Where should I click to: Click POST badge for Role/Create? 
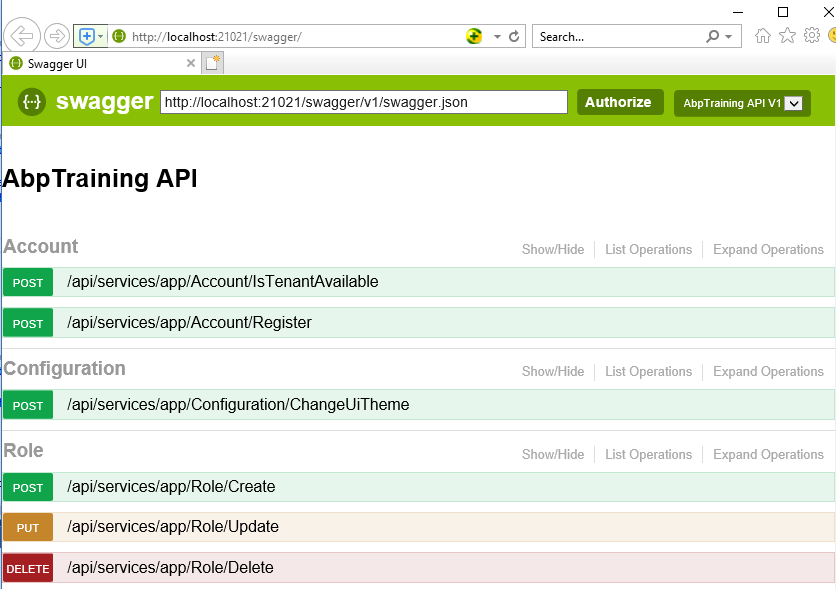point(28,487)
